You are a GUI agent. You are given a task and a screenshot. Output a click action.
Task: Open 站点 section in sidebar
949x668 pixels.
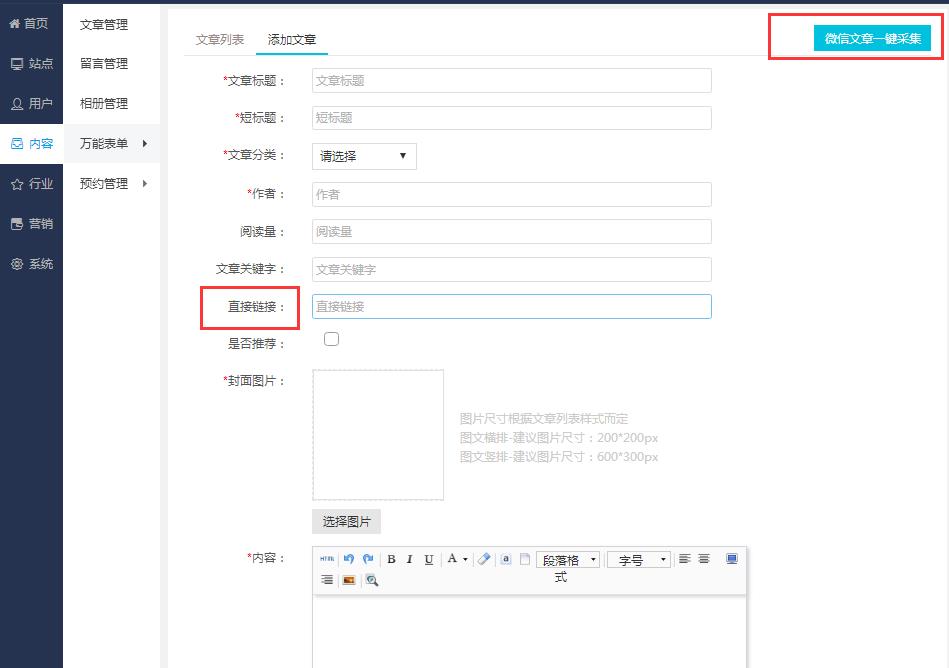click(x=31, y=64)
